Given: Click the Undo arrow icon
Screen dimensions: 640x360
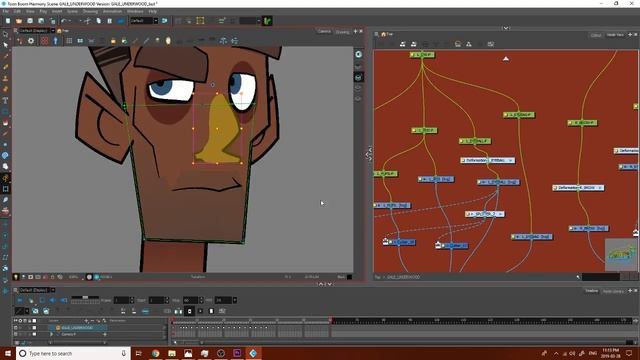Looking at the screenshot, I should (x=64, y=21).
